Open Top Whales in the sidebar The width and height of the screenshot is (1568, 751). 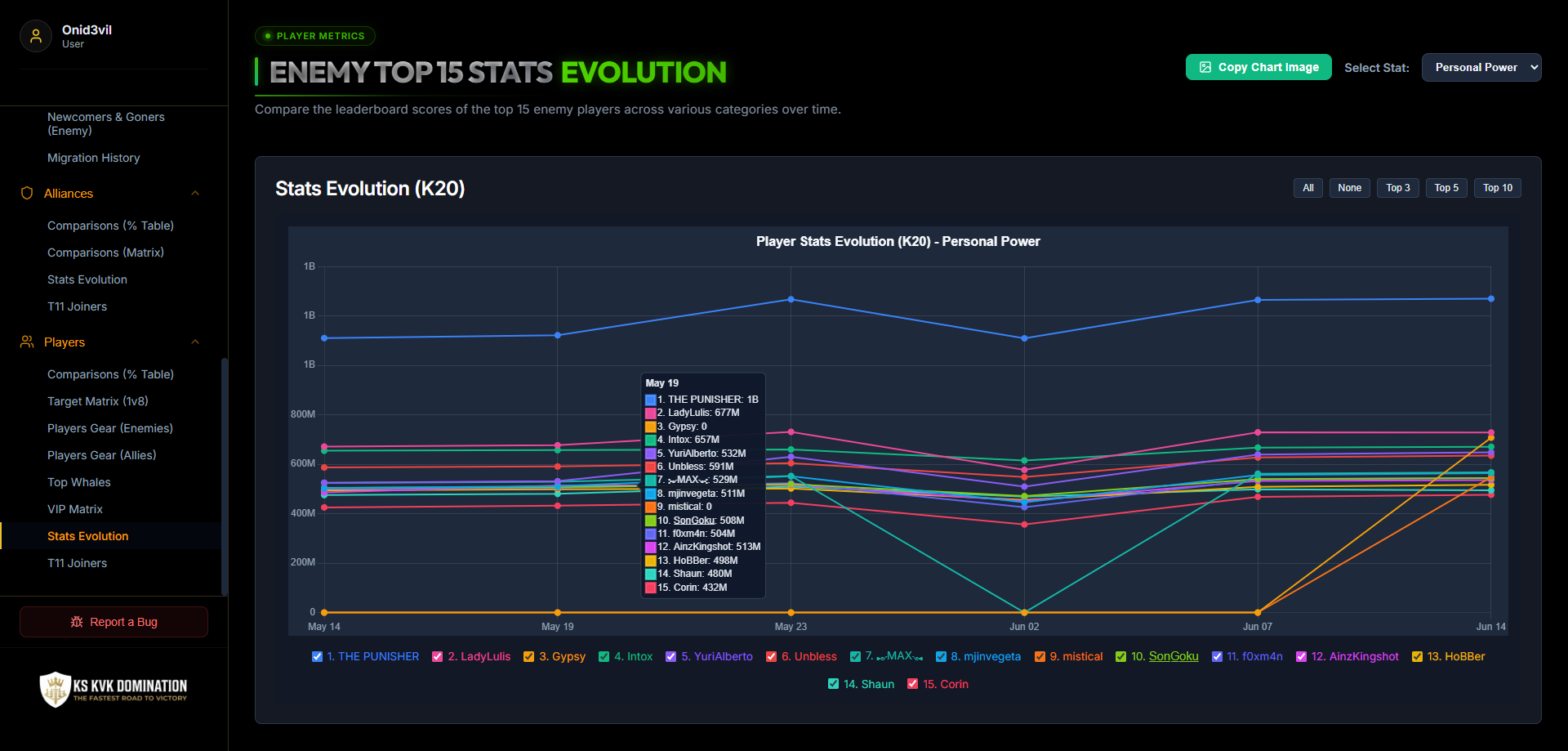[x=79, y=482]
